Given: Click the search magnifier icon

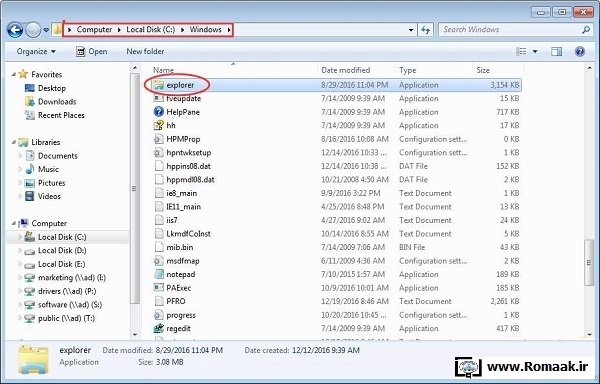Looking at the screenshot, I should click(x=586, y=29).
